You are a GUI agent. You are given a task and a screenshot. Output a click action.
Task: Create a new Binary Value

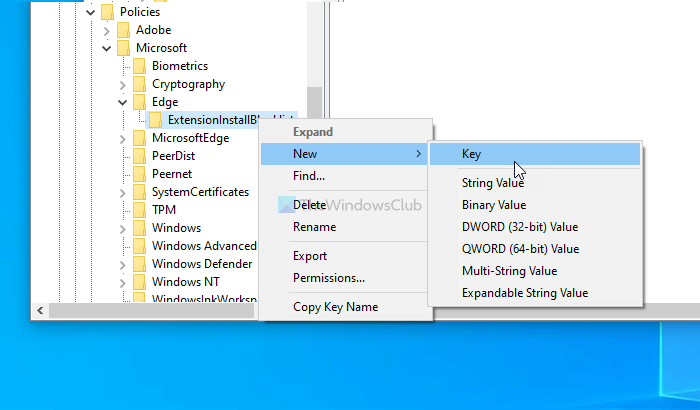pyautogui.click(x=535, y=205)
